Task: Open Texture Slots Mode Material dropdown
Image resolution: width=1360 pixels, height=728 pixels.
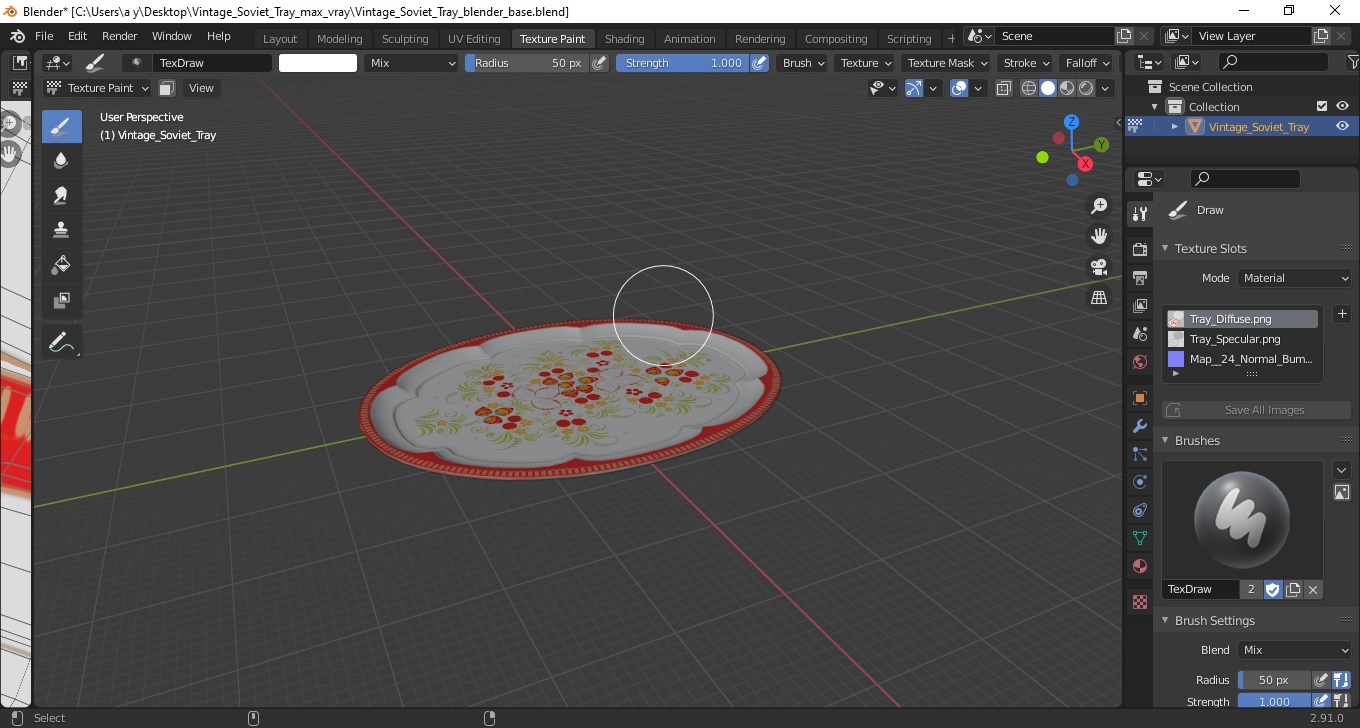Action: (x=1295, y=278)
